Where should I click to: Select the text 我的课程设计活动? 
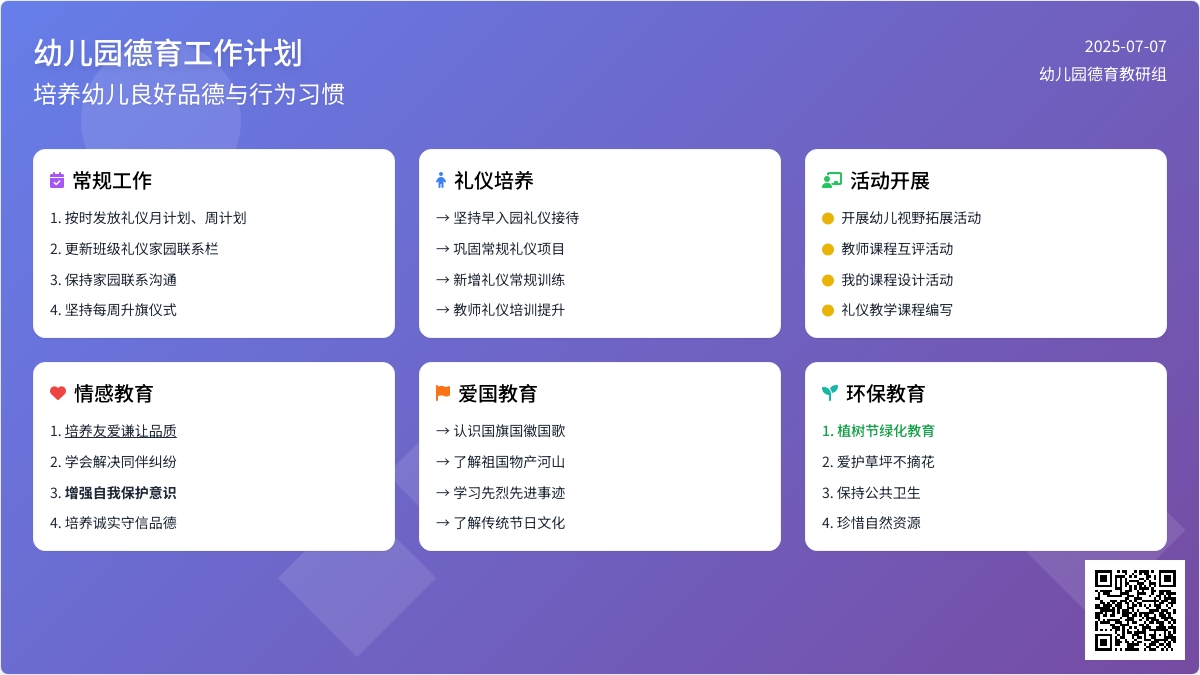897,280
